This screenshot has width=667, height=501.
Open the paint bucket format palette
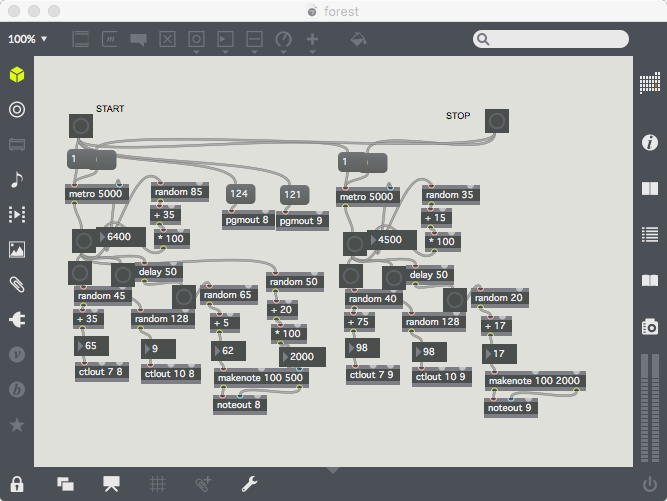tap(358, 40)
